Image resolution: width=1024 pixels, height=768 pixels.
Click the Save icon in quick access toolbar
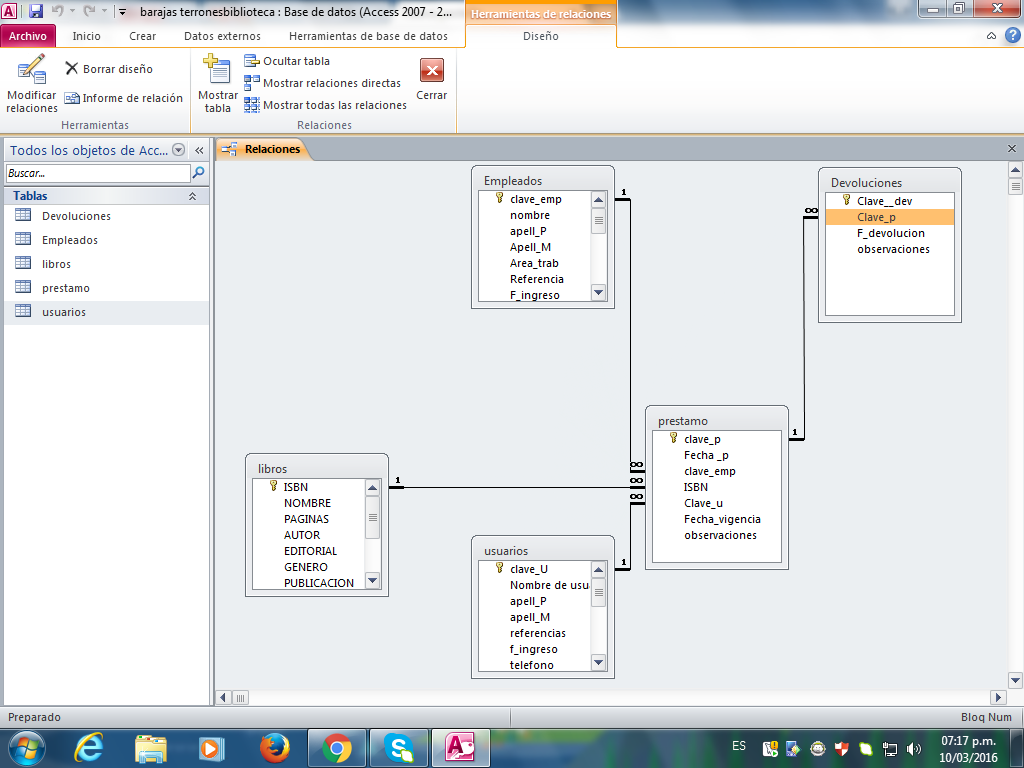pyautogui.click(x=36, y=11)
